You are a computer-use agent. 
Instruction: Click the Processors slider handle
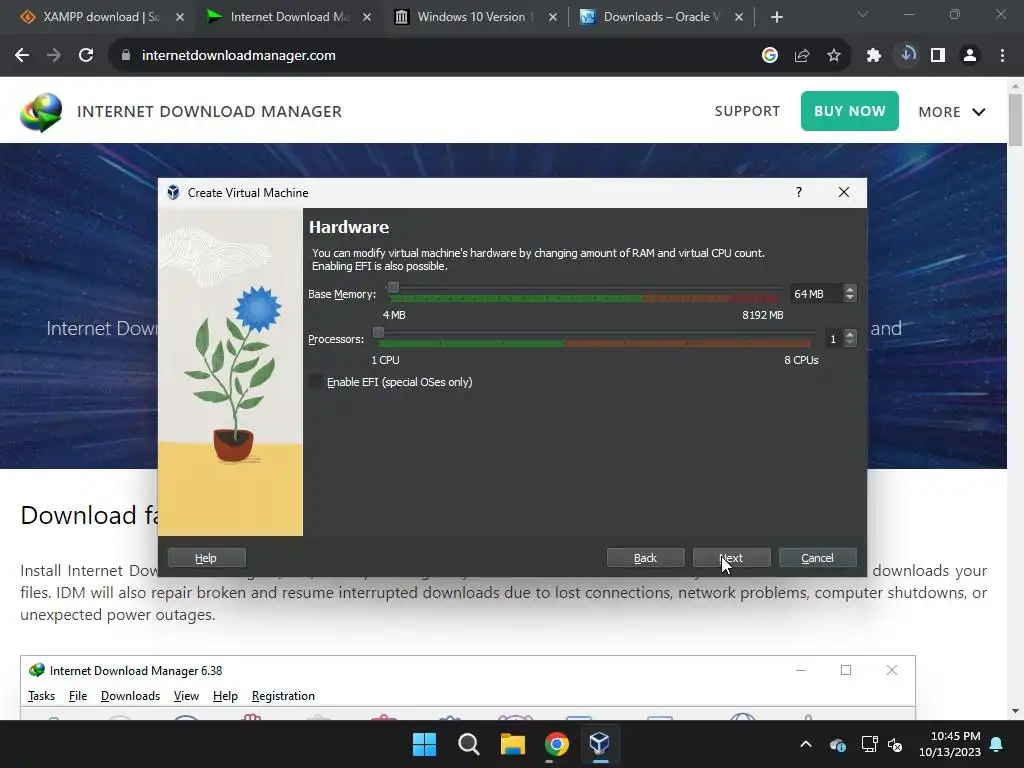[378, 333]
